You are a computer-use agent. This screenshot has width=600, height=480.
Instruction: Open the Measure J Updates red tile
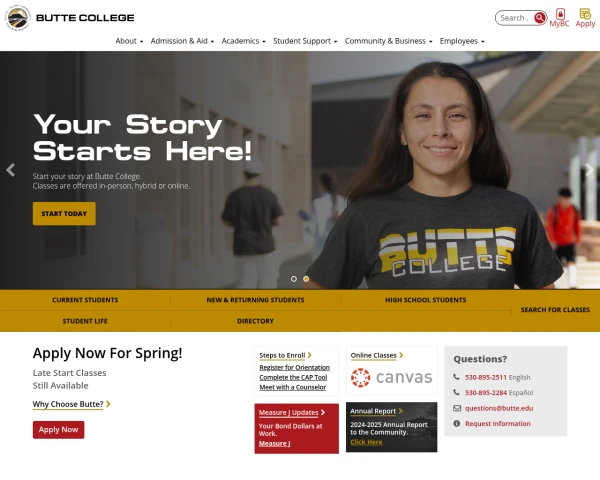point(297,428)
